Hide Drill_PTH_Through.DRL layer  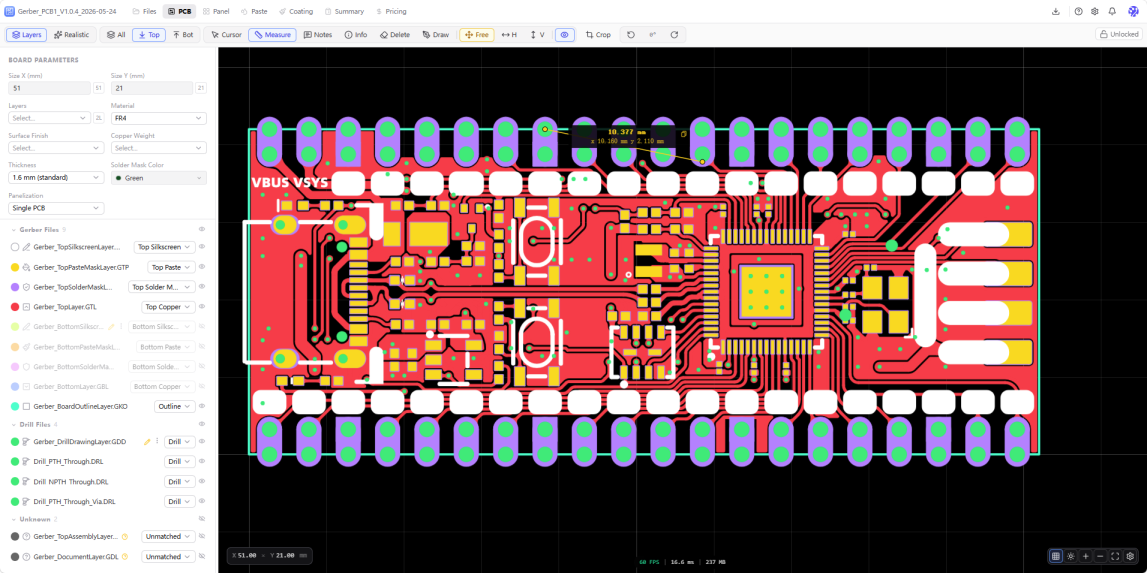click(202, 462)
